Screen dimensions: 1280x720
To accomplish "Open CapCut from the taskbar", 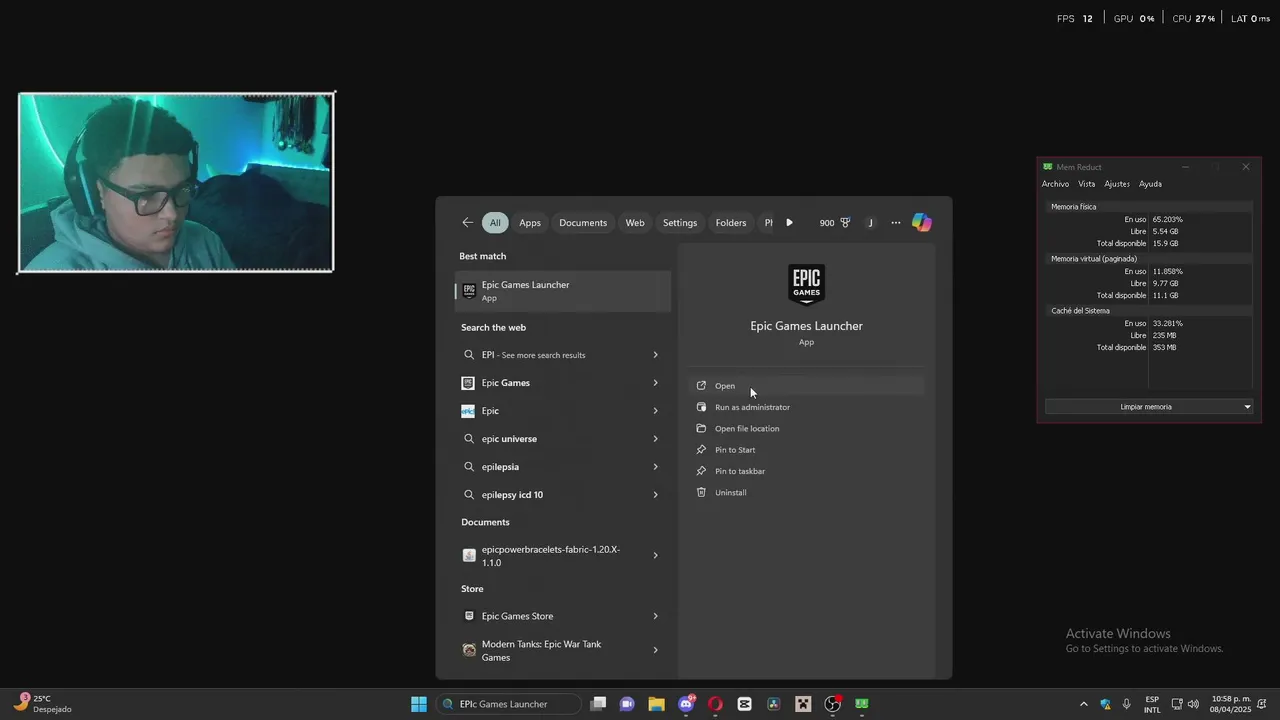I will click(x=744, y=704).
